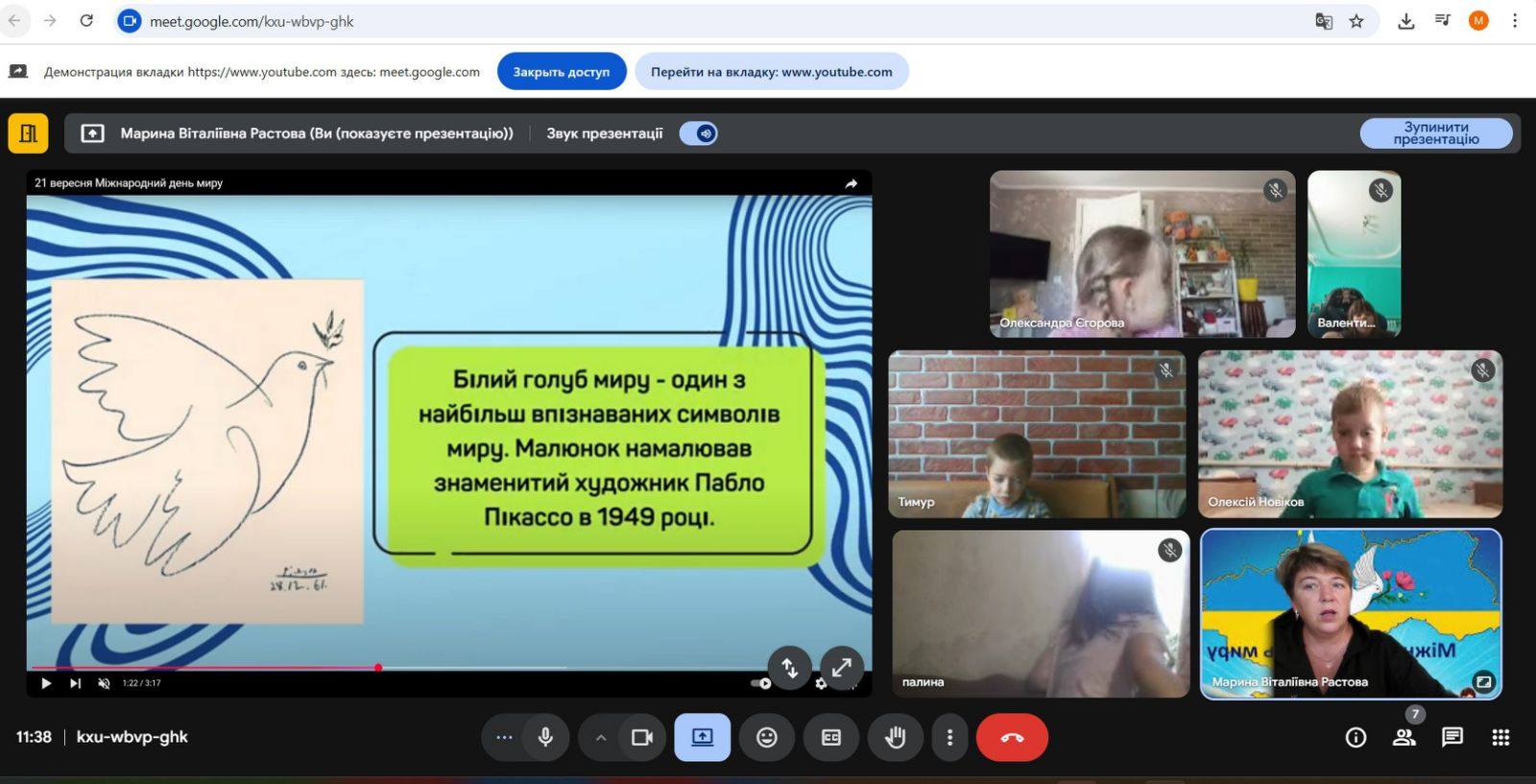Click 'Перейти на вкладку: www.youtube.com'
The image size is (1536, 784).
coord(771,72)
